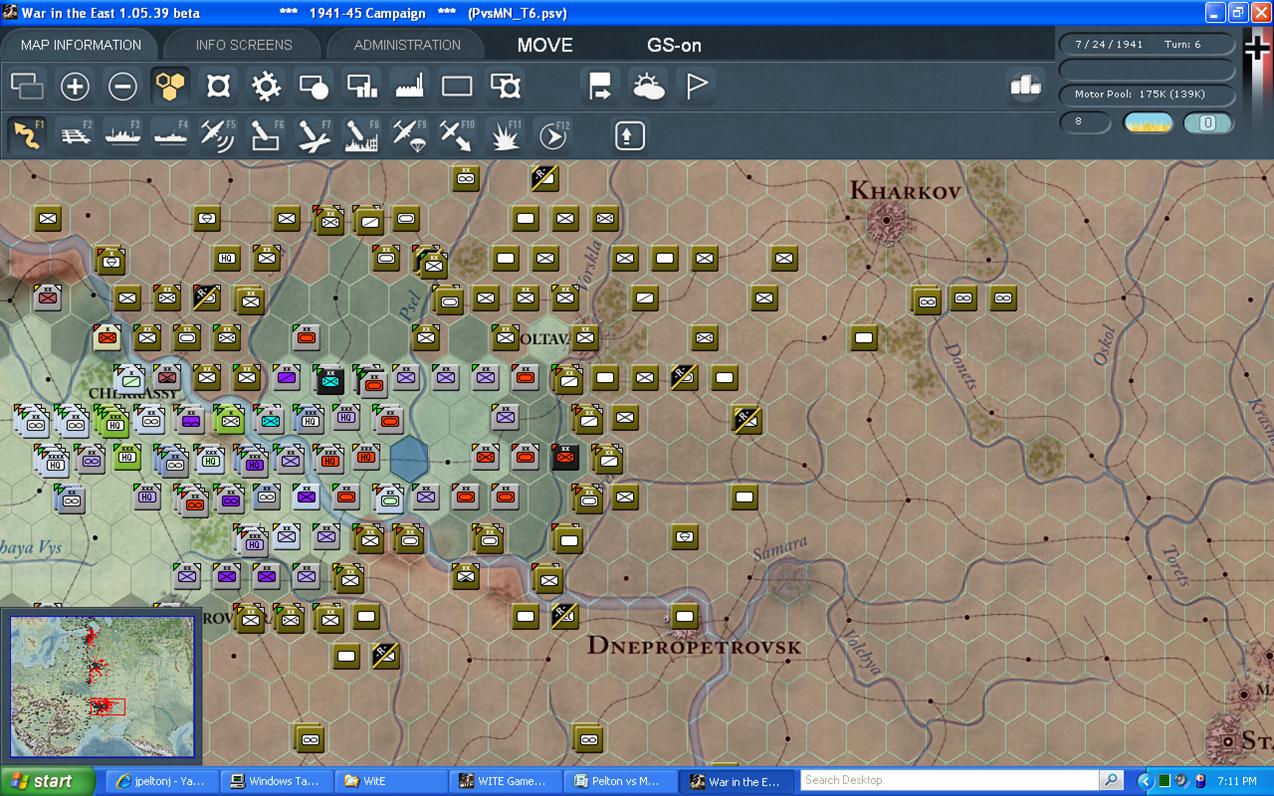The width and height of the screenshot is (1274, 796).
Task: Select F9 air transport parachute icon
Action: [x=410, y=135]
